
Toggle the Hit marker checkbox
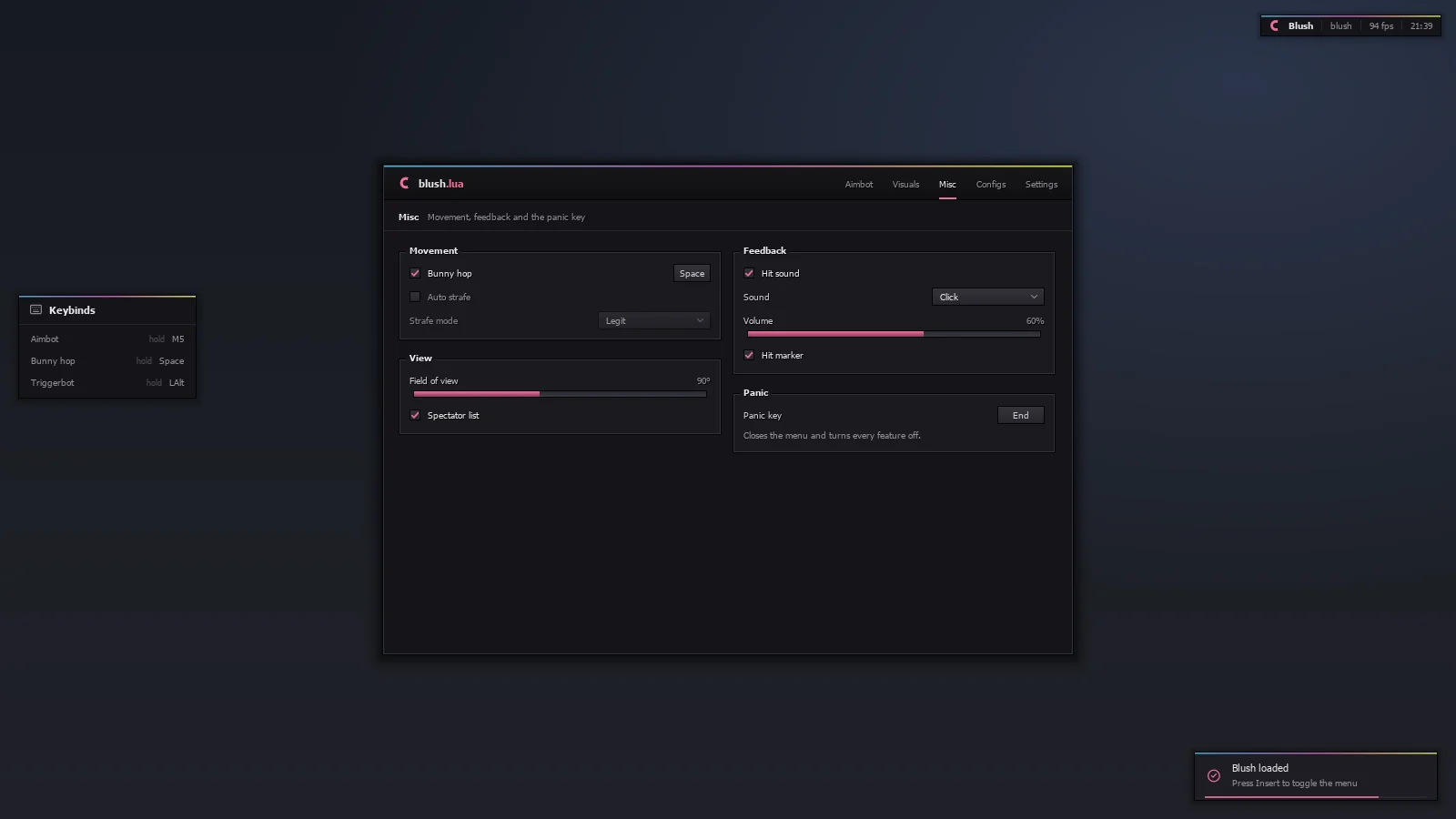pyautogui.click(x=749, y=355)
